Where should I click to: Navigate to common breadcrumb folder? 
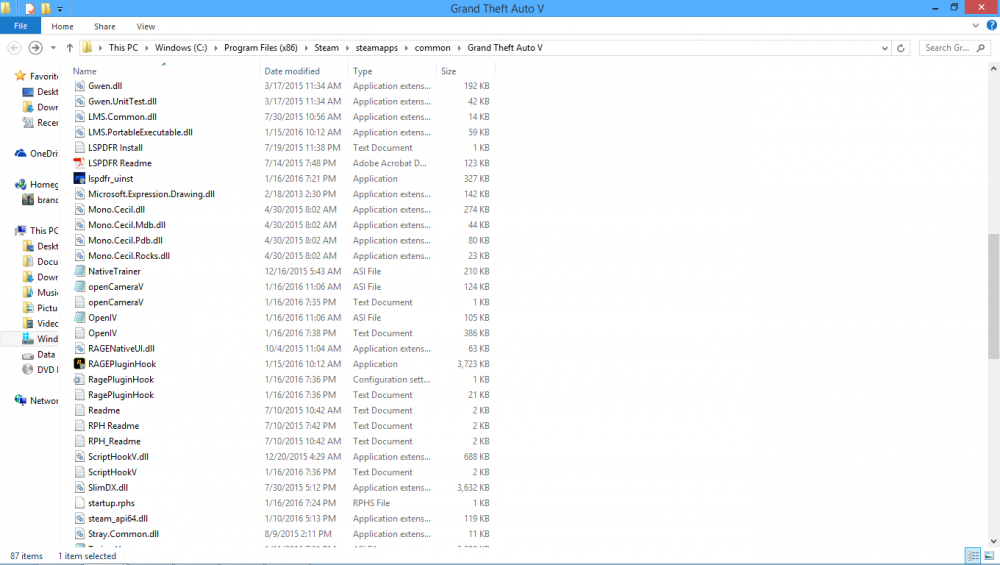pos(432,48)
